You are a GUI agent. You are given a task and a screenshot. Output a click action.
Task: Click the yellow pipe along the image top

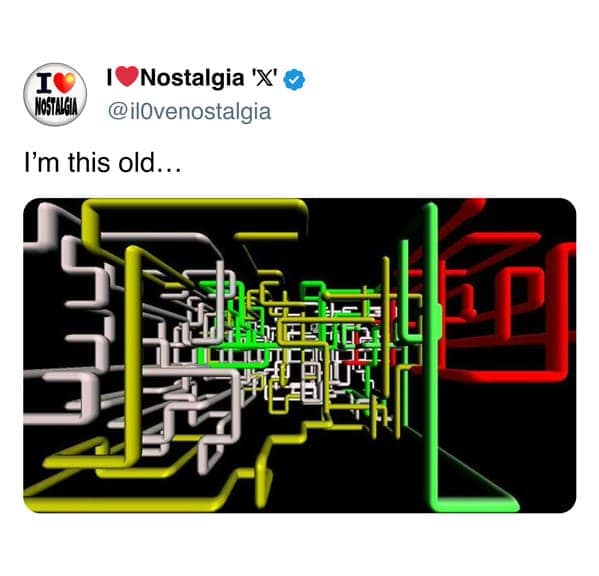(195, 205)
